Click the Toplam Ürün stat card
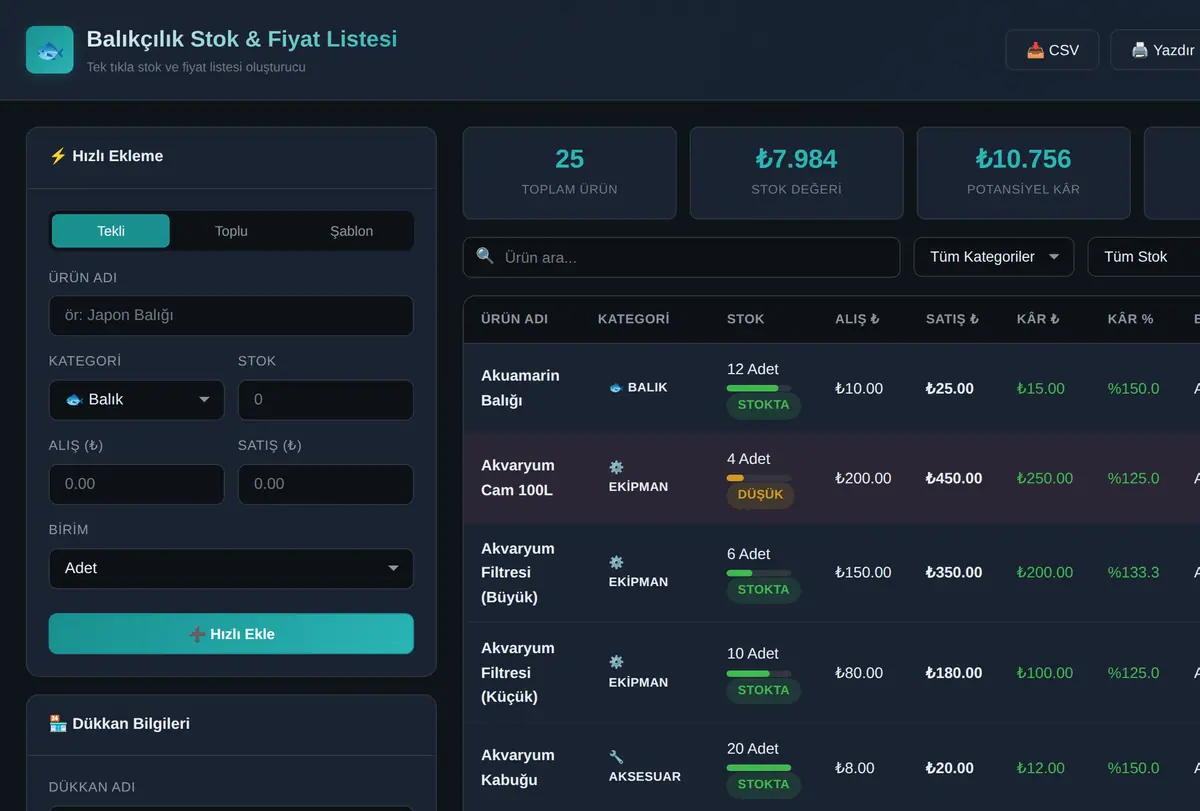 pos(569,173)
